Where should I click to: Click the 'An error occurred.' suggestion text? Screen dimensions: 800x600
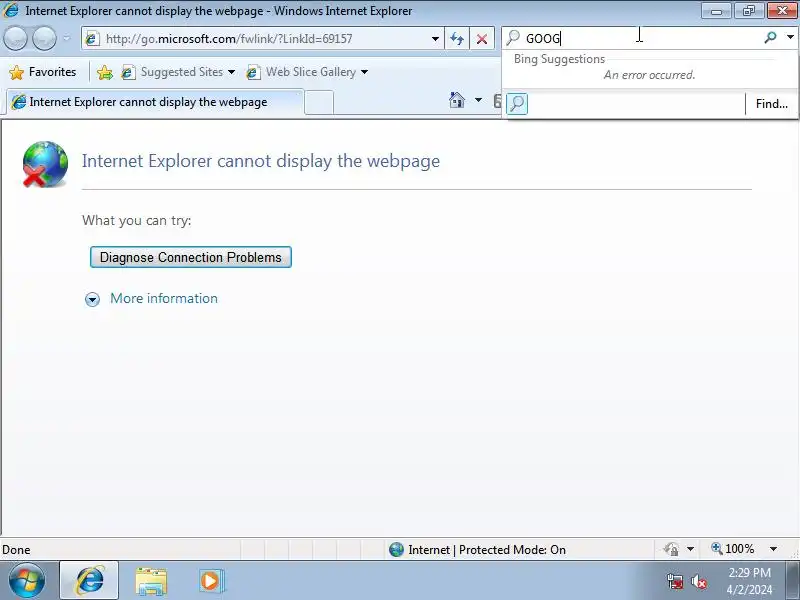[649, 75]
